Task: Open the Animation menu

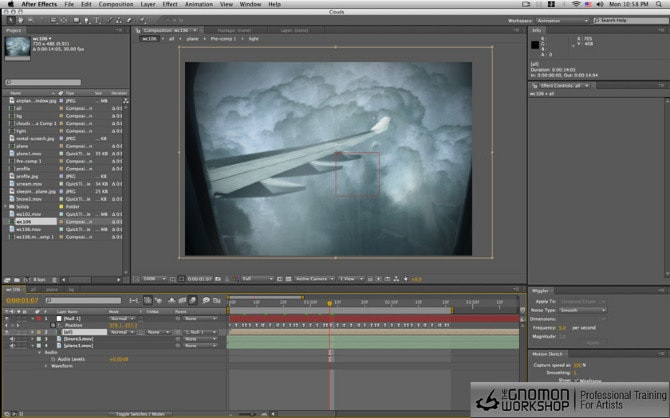Action: 199,4
